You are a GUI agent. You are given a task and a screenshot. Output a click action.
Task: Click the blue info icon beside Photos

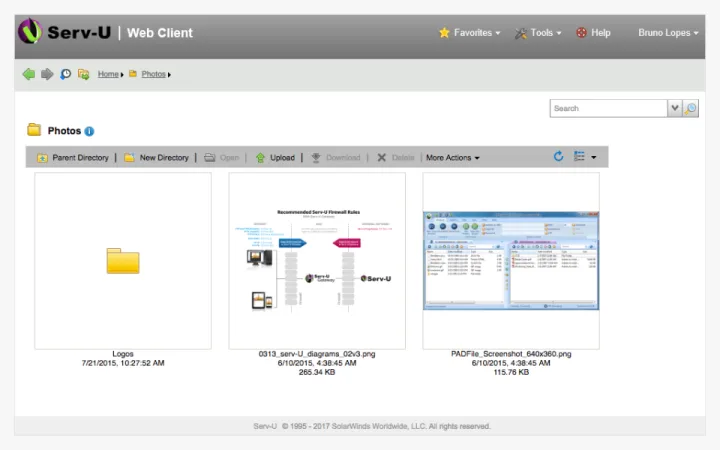(89, 131)
